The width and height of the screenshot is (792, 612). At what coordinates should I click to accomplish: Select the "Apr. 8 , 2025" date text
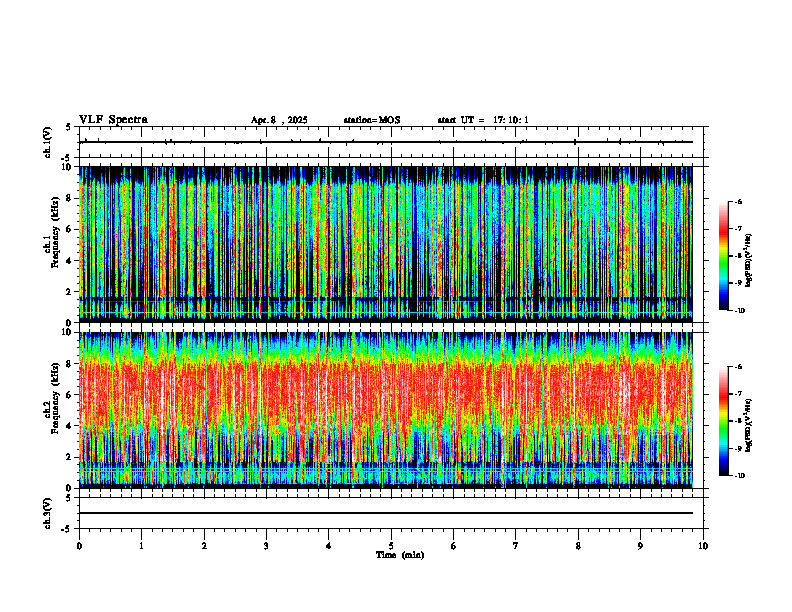[x=279, y=120]
